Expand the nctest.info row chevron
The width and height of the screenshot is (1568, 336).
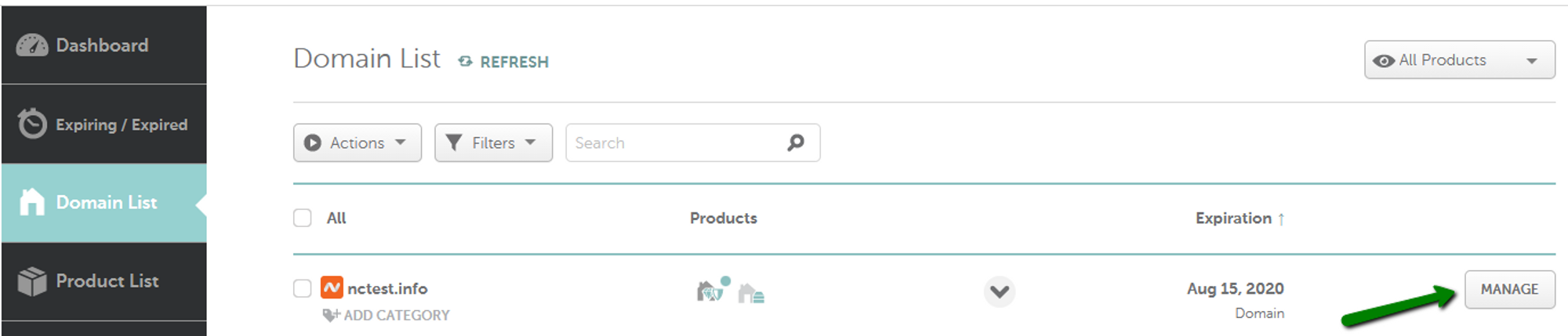click(x=999, y=291)
